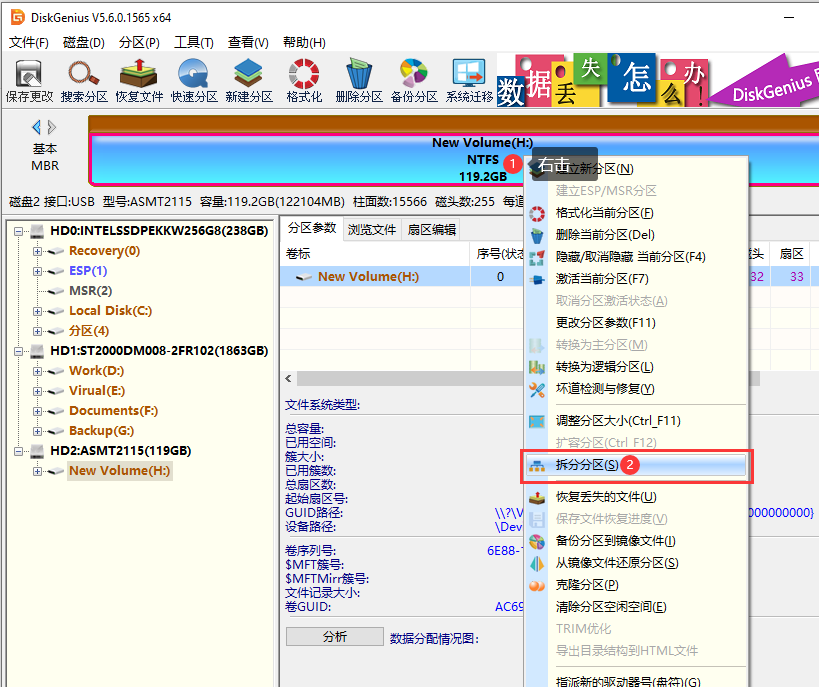819x687 pixels.
Task: Open the 磁盘(D) menu
Action: (84, 42)
